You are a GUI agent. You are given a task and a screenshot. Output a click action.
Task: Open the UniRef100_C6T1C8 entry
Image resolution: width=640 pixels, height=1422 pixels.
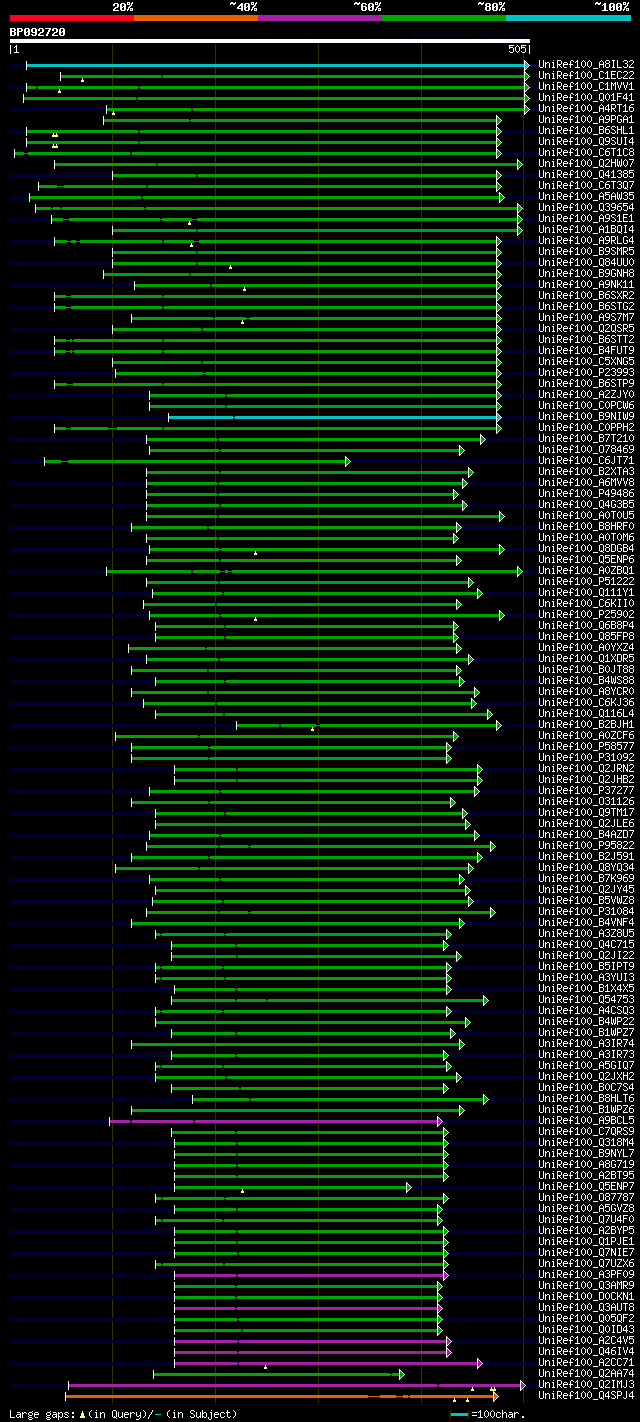586,153
